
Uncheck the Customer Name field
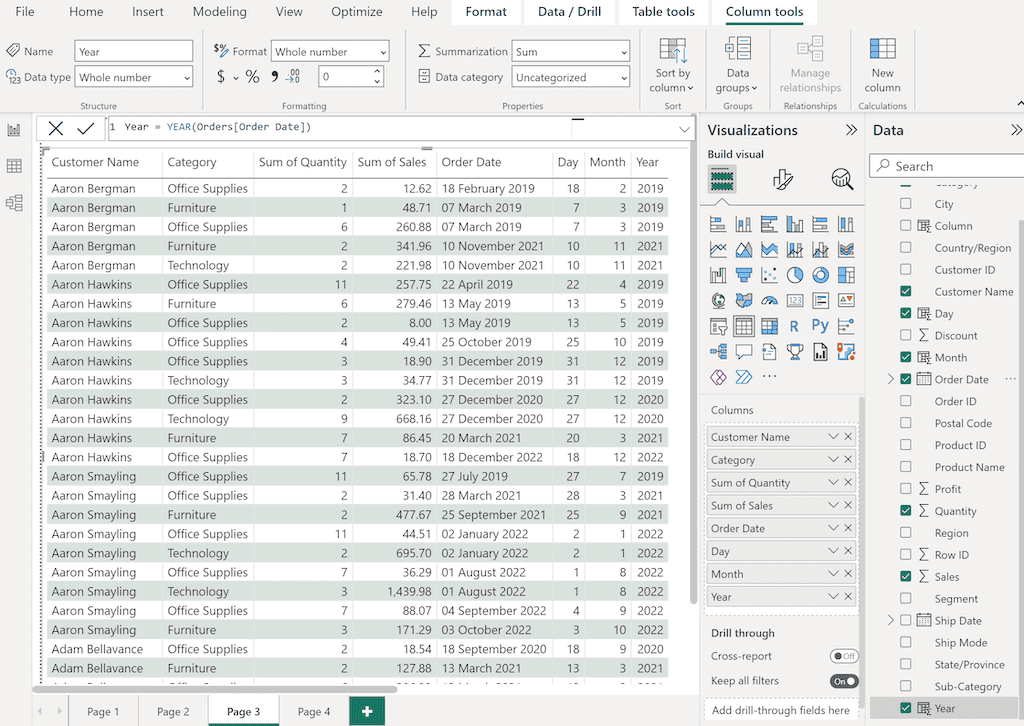tap(906, 292)
